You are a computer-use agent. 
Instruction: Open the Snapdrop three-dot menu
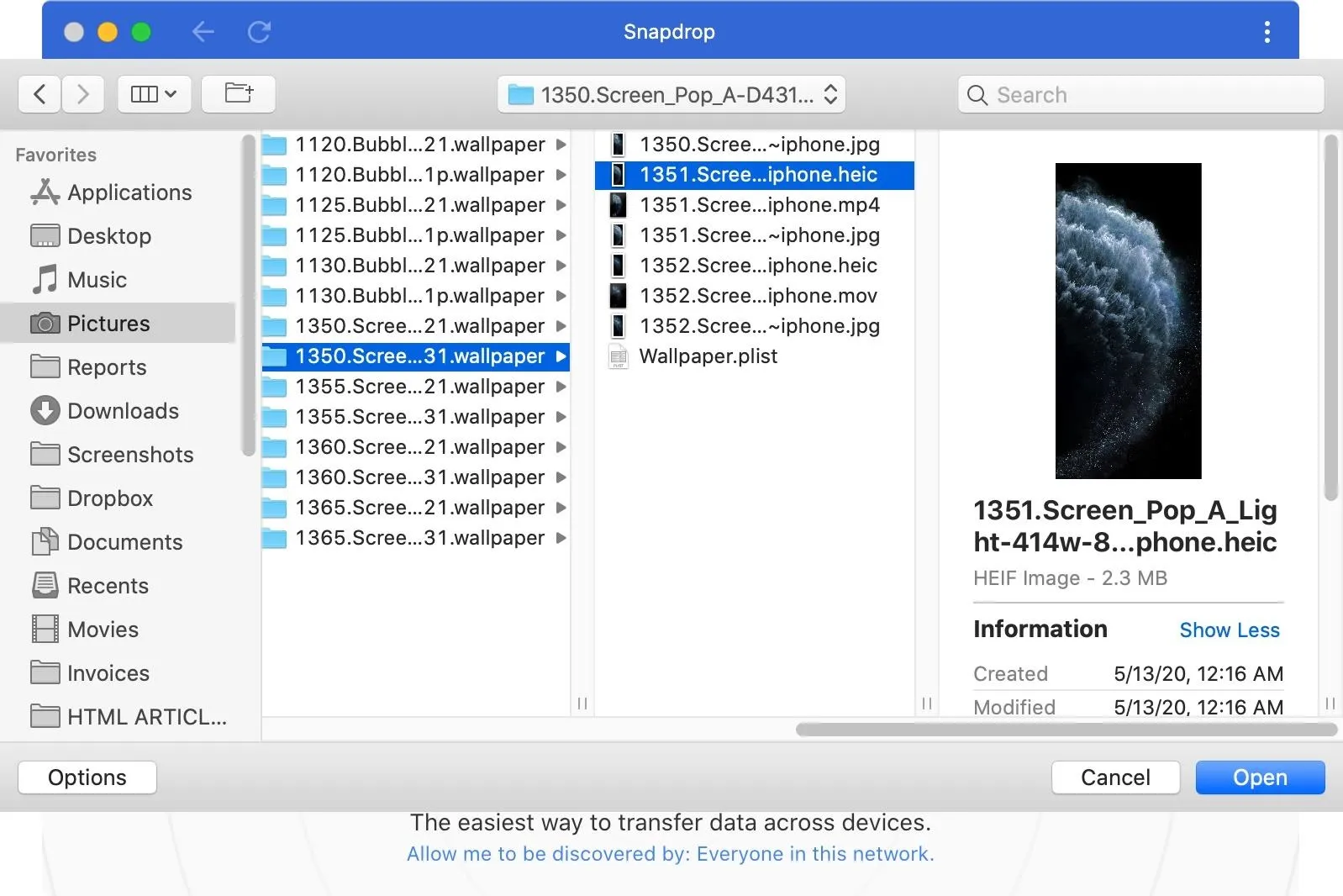click(1267, 32)
